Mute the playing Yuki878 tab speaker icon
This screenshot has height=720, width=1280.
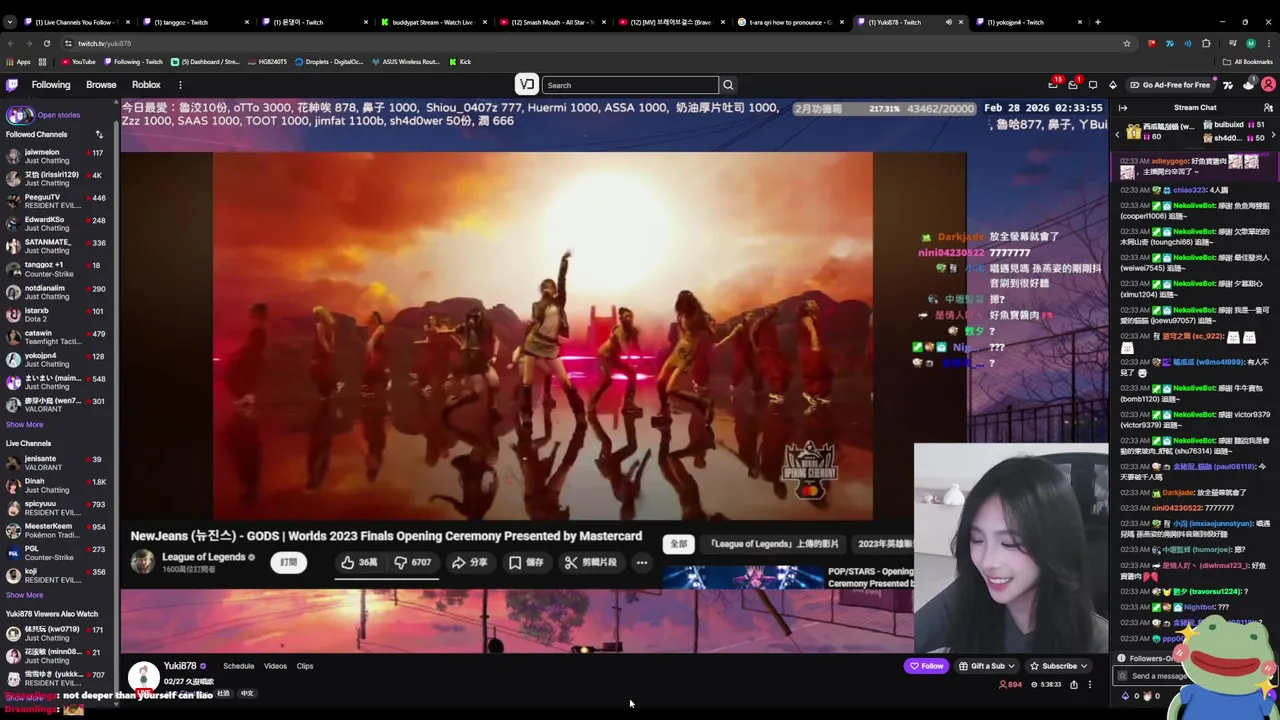948,22
